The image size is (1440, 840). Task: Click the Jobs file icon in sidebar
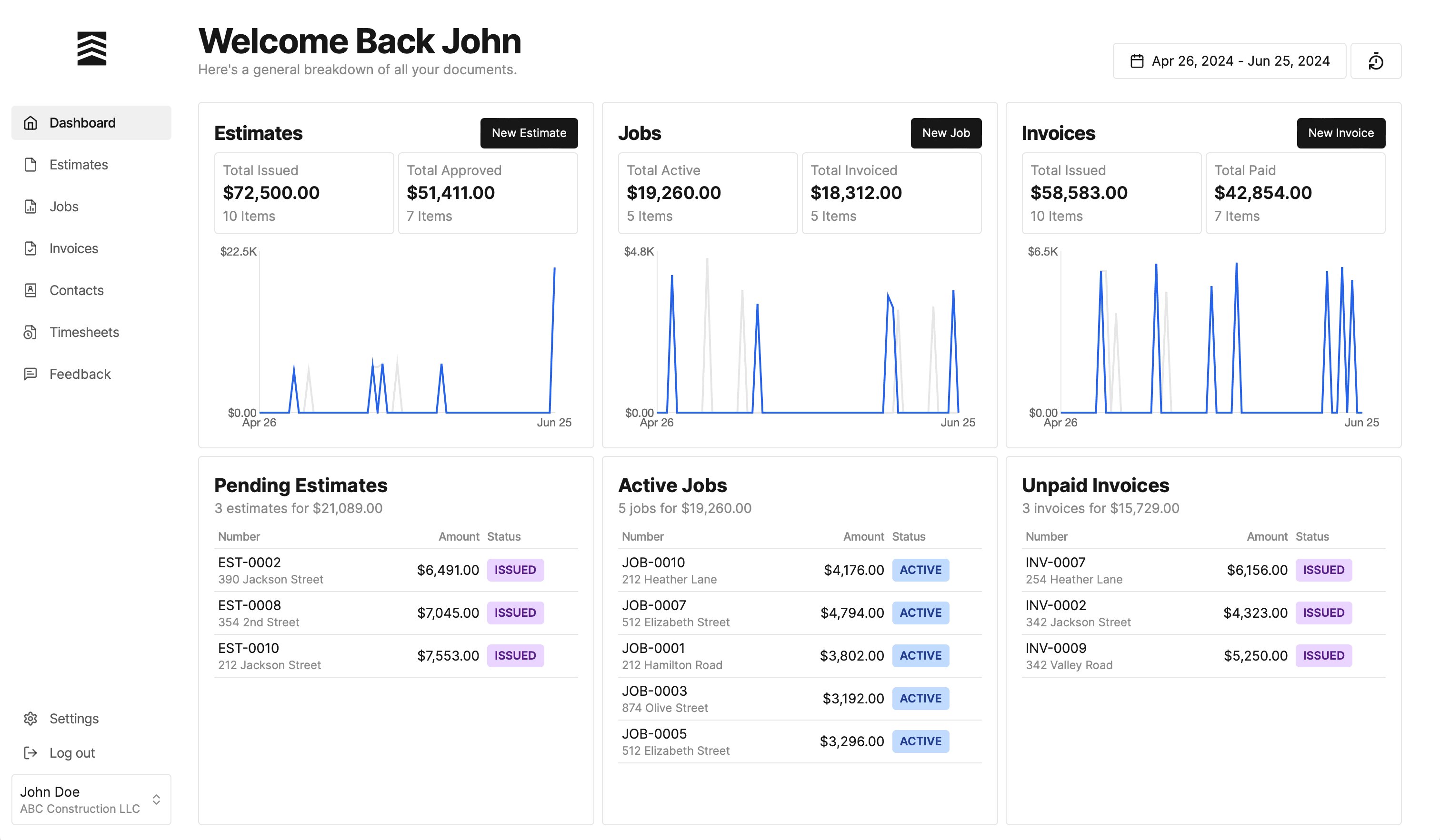pos(30,206)
